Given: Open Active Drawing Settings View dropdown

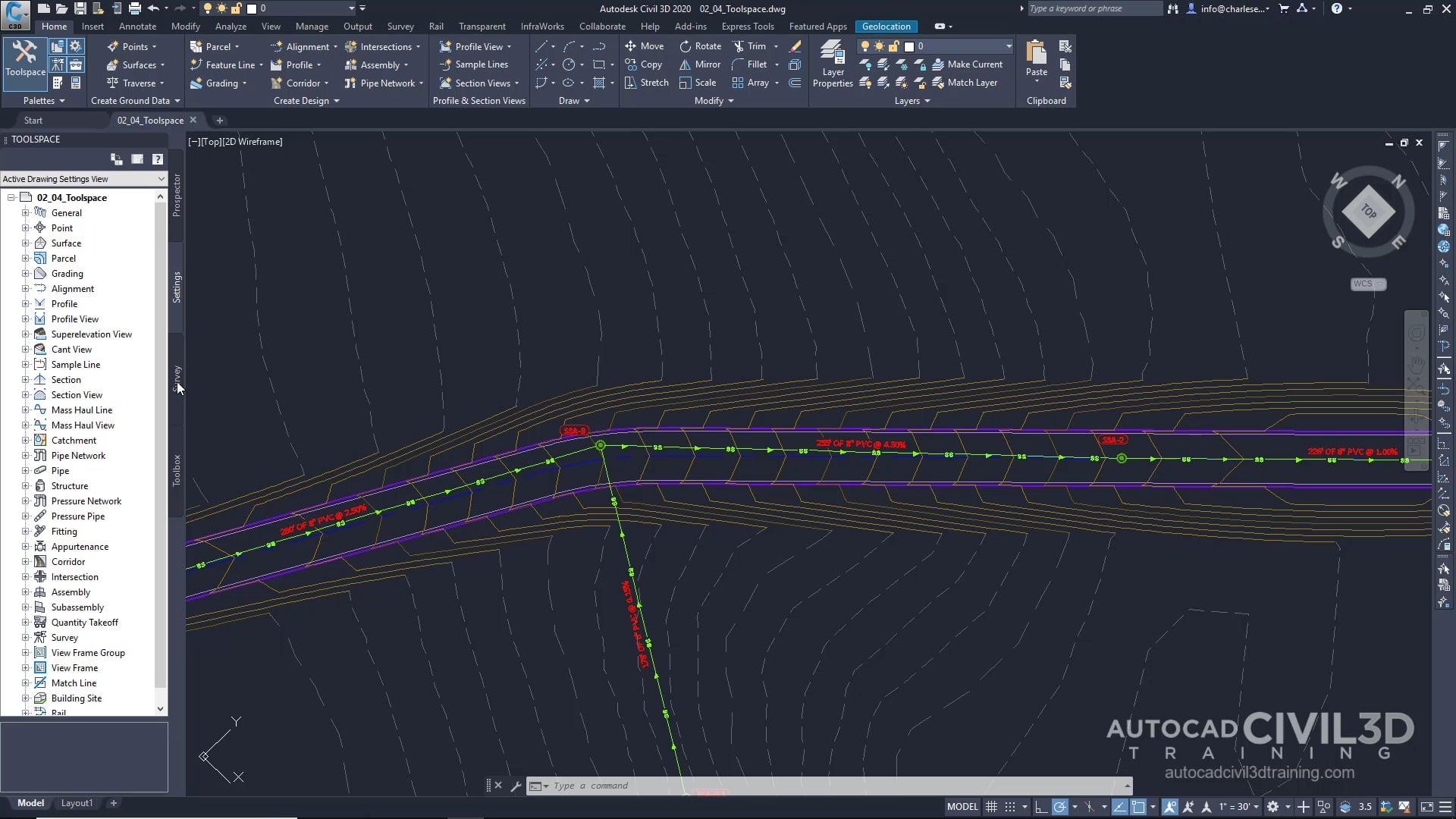Looking at the screenshot, I should 83,179.
